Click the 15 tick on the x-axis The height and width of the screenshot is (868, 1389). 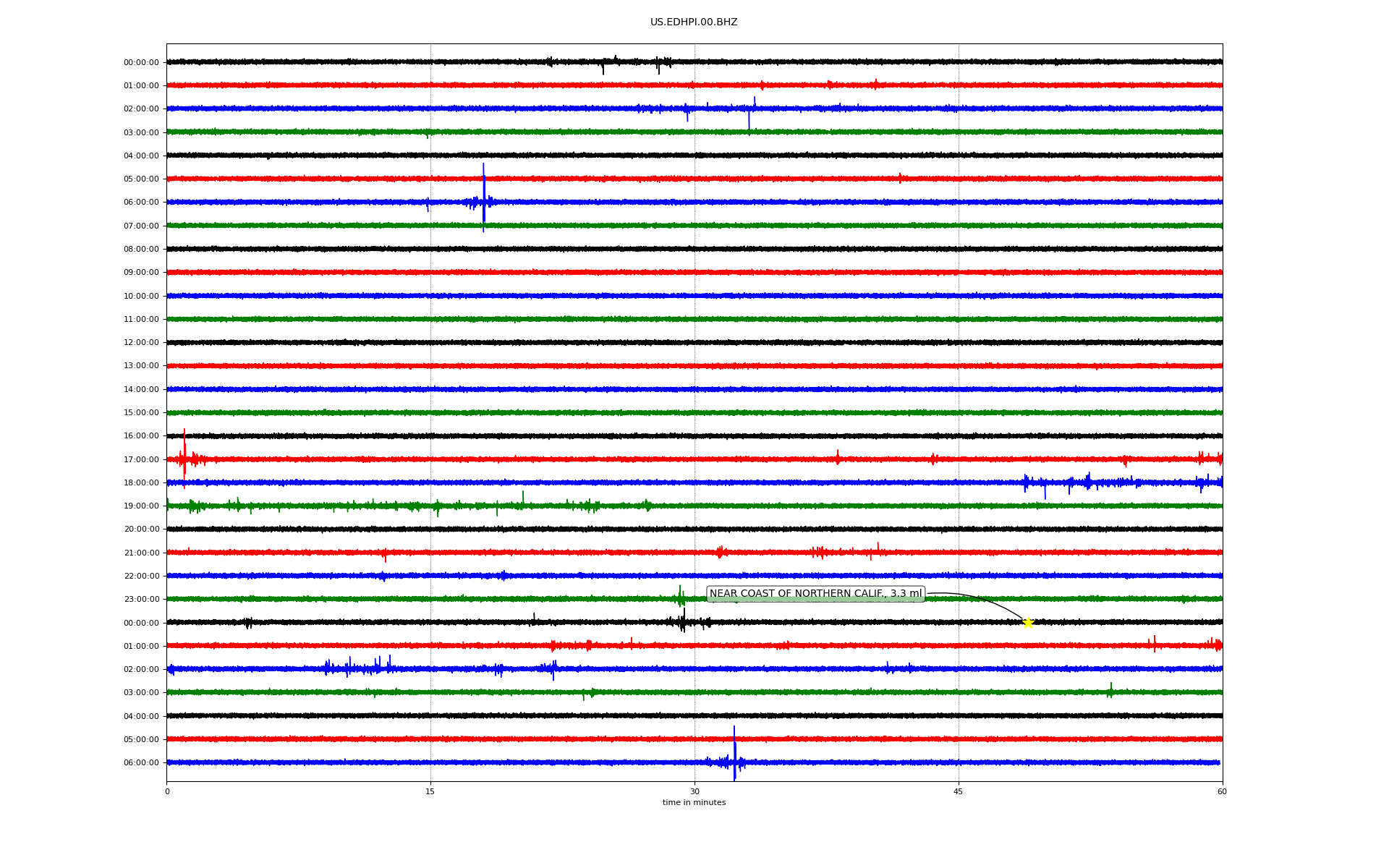coord(430,791)
